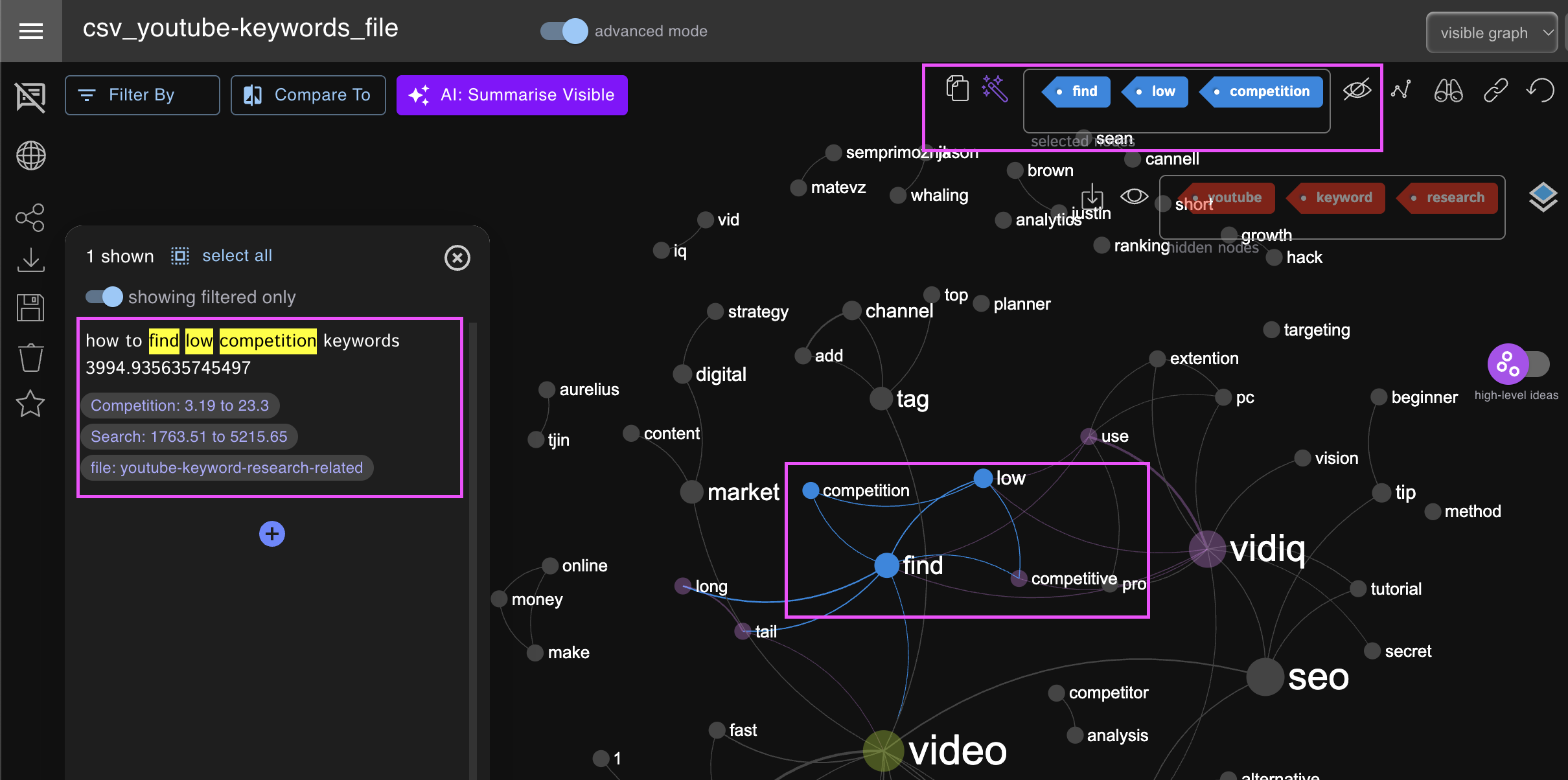Click the reset undo arrow icon

pos(1541,90)
